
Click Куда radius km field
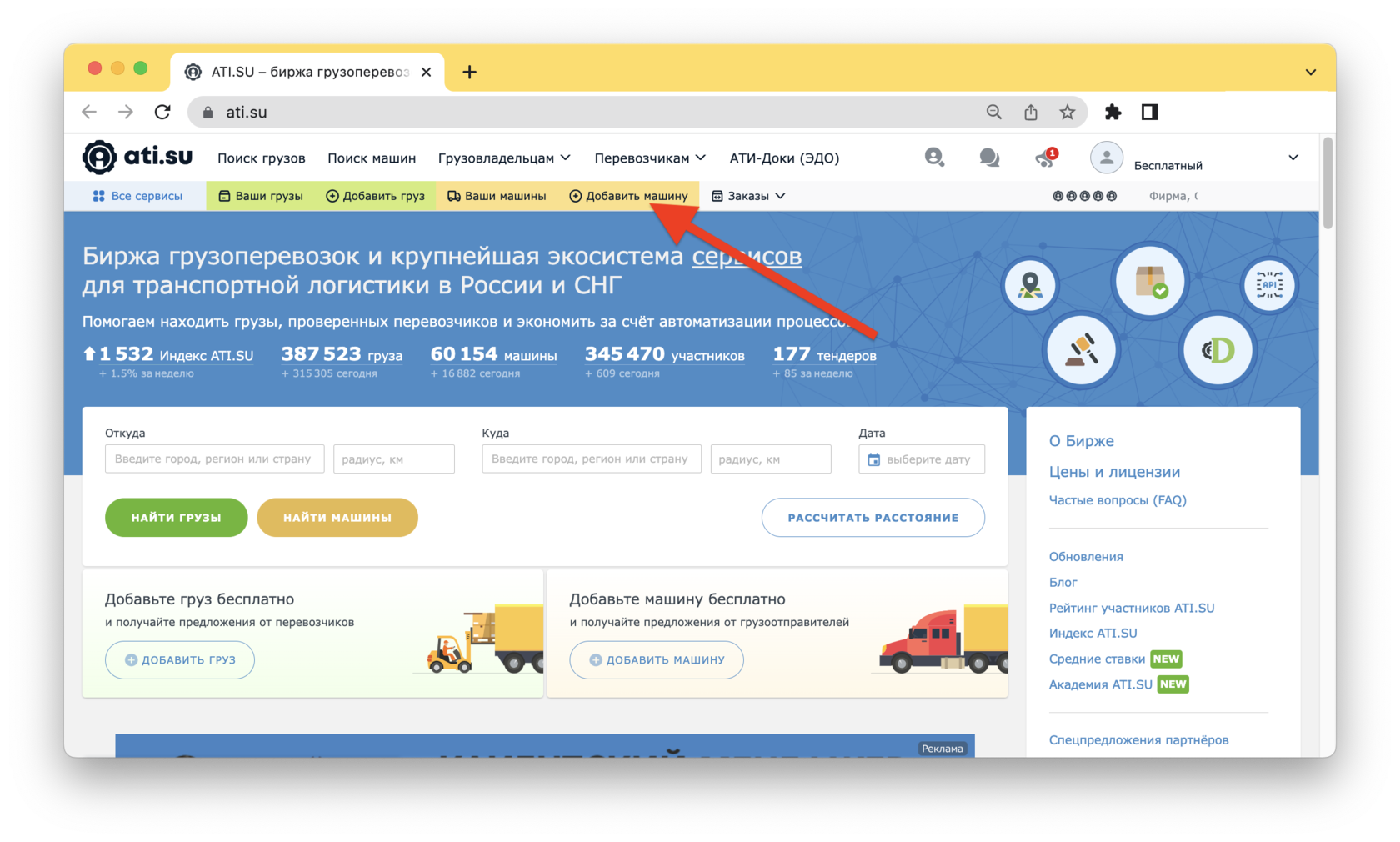pyautogui.click(x=771, y=459)
